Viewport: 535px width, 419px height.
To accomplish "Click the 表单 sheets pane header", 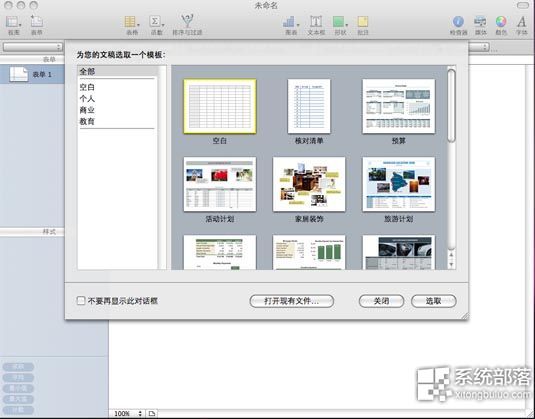I will coord(32,59).
